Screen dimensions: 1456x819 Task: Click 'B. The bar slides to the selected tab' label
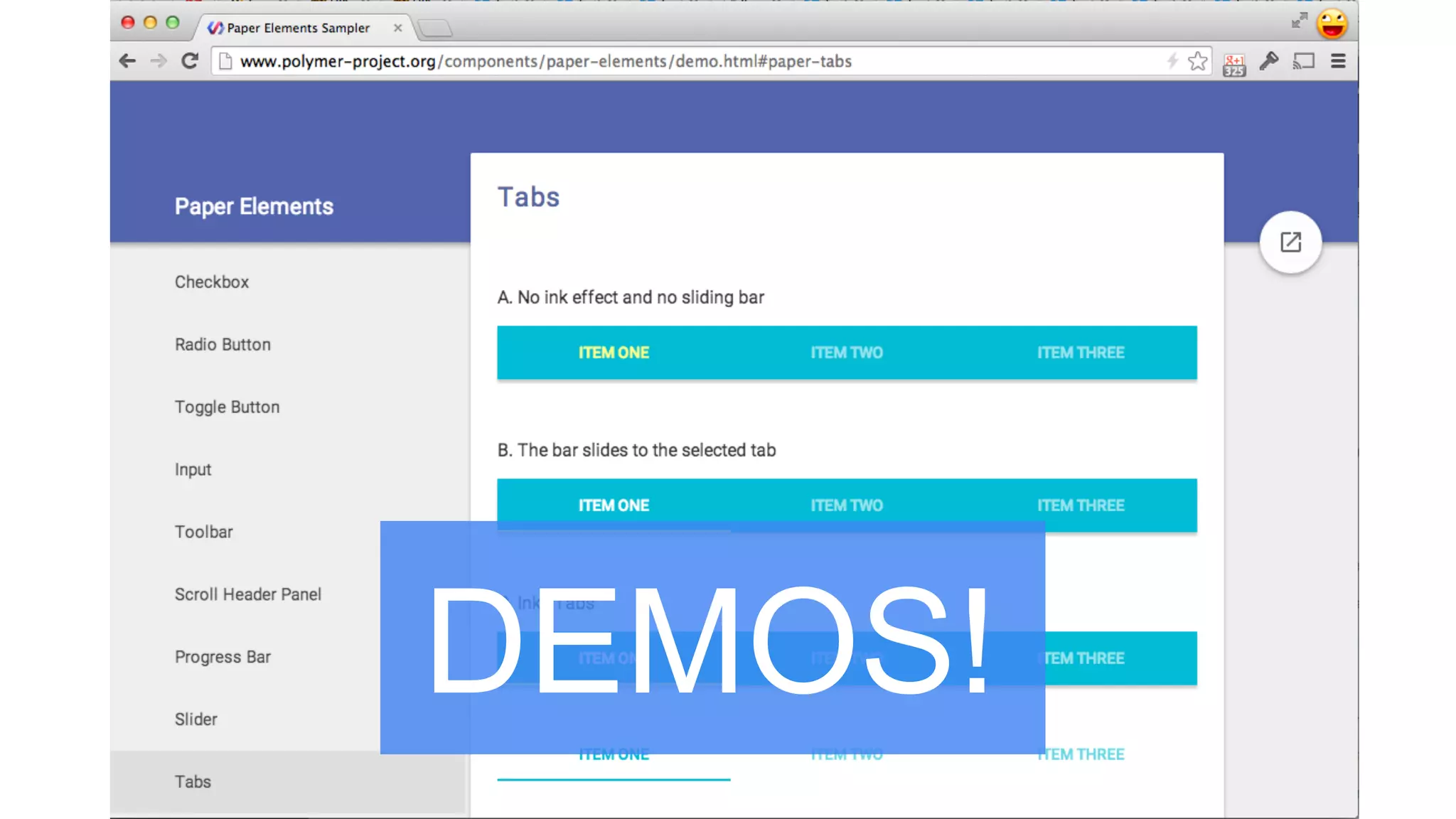tap(636, 450)
